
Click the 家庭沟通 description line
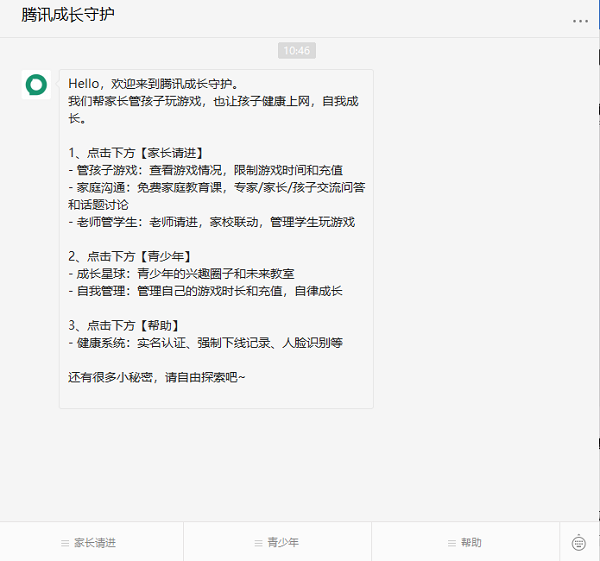click(x=216, y=187)
